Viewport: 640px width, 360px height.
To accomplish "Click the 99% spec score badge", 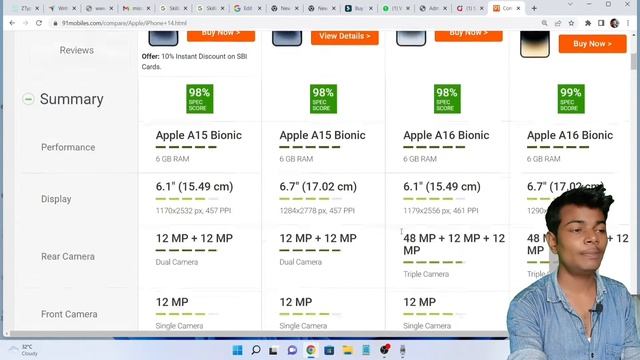I will click(571, 99).
